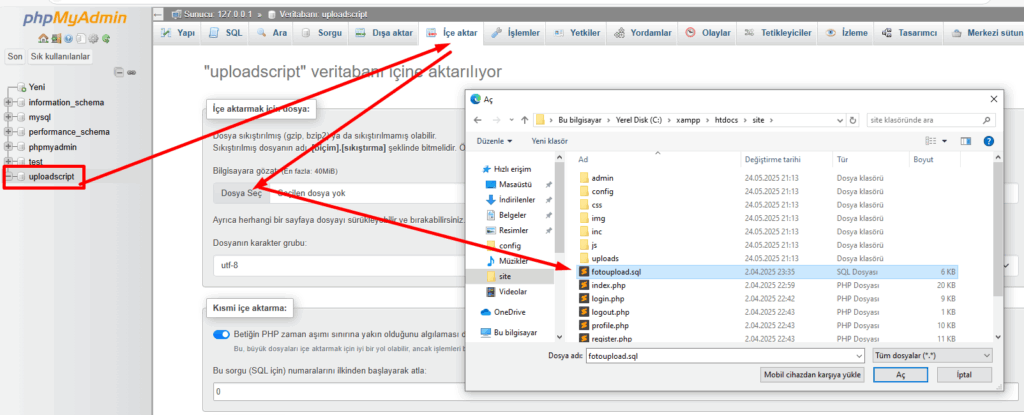This screenshot has width=1024, height=415.
Task: Open address bar history dropdown
Action: click(840, 120)
